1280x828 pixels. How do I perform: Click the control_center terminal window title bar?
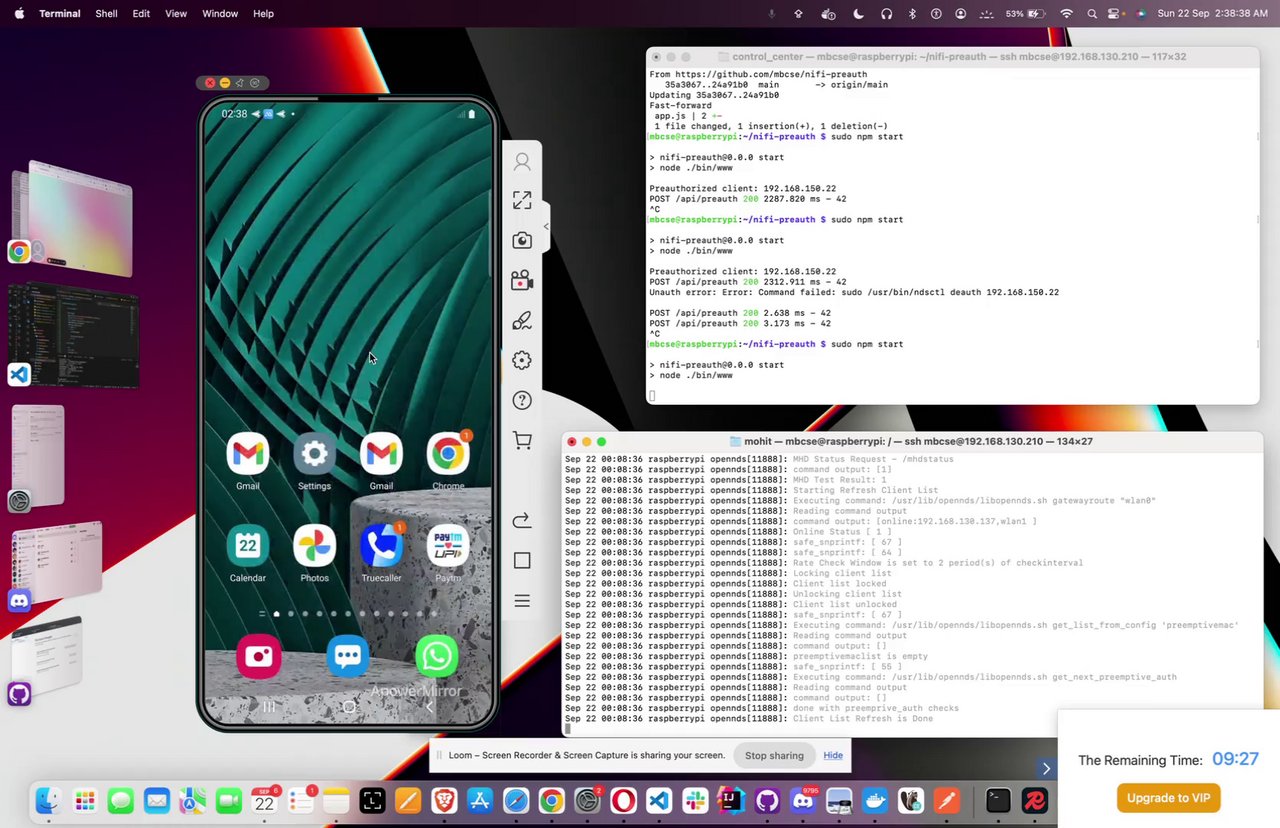953,57
